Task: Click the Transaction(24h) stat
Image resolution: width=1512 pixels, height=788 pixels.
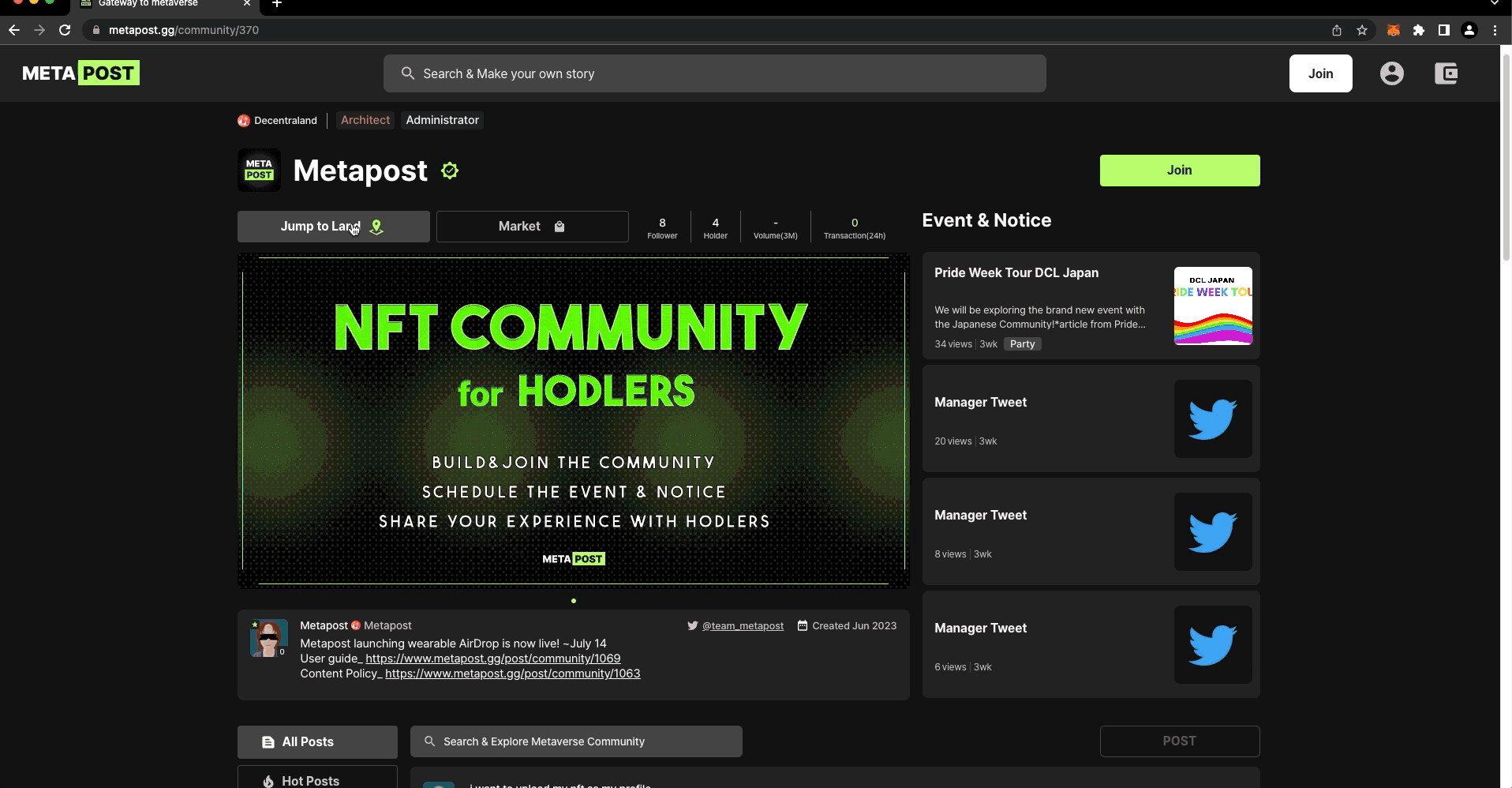Action: [x=854, y=228]
